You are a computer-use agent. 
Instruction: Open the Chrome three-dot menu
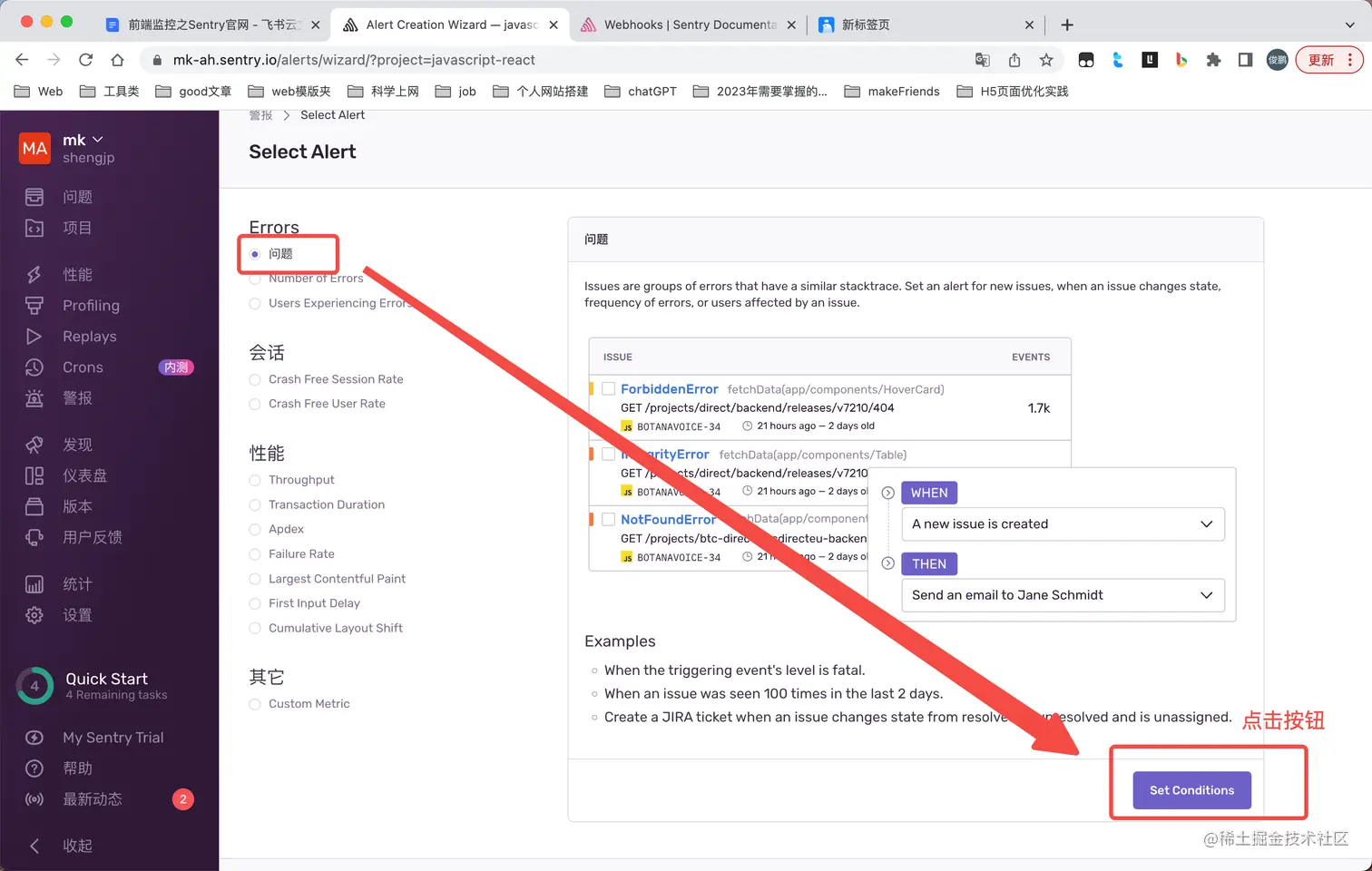(1350, 60)
